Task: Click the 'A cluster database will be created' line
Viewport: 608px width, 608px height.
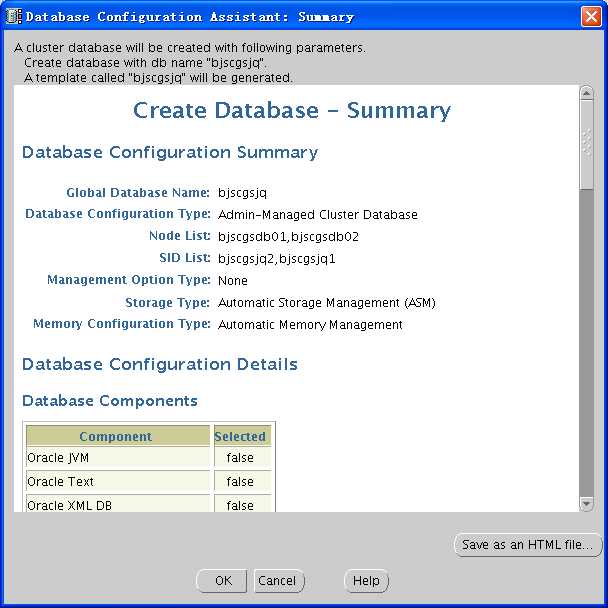Action: (190, 48)
